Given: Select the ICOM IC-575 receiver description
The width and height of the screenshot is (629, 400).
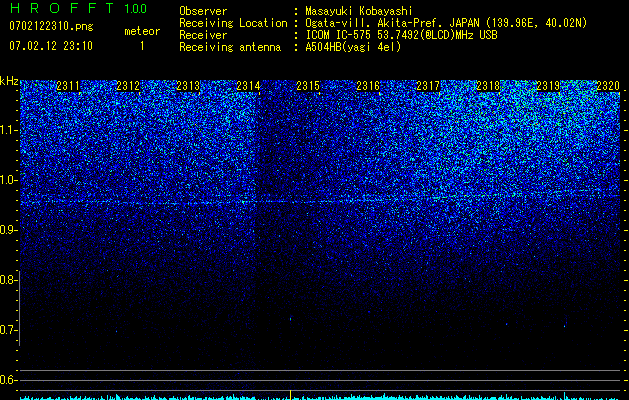Looking at the screenshot, I should click(x=401, y=35).
